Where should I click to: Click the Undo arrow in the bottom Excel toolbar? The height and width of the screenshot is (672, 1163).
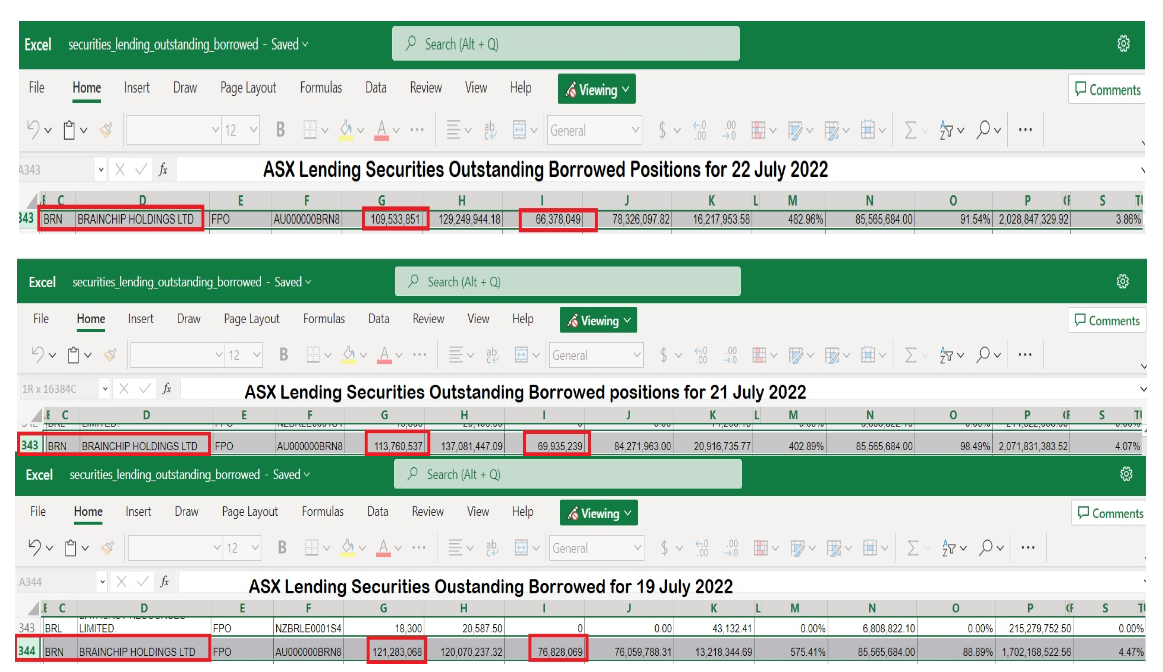click(33, 548)
